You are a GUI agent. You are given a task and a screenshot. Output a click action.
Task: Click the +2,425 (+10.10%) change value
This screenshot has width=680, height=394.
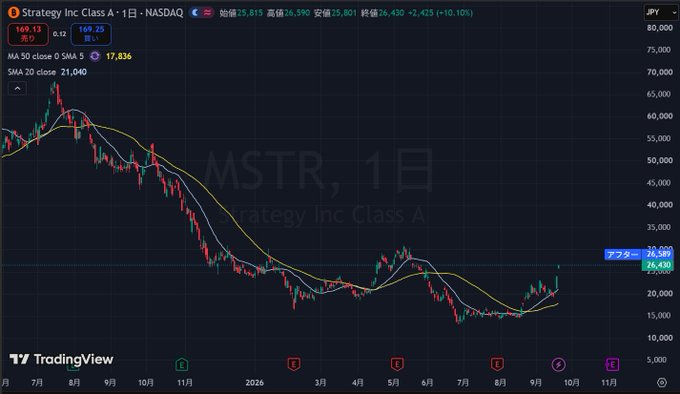pos(441,13)
